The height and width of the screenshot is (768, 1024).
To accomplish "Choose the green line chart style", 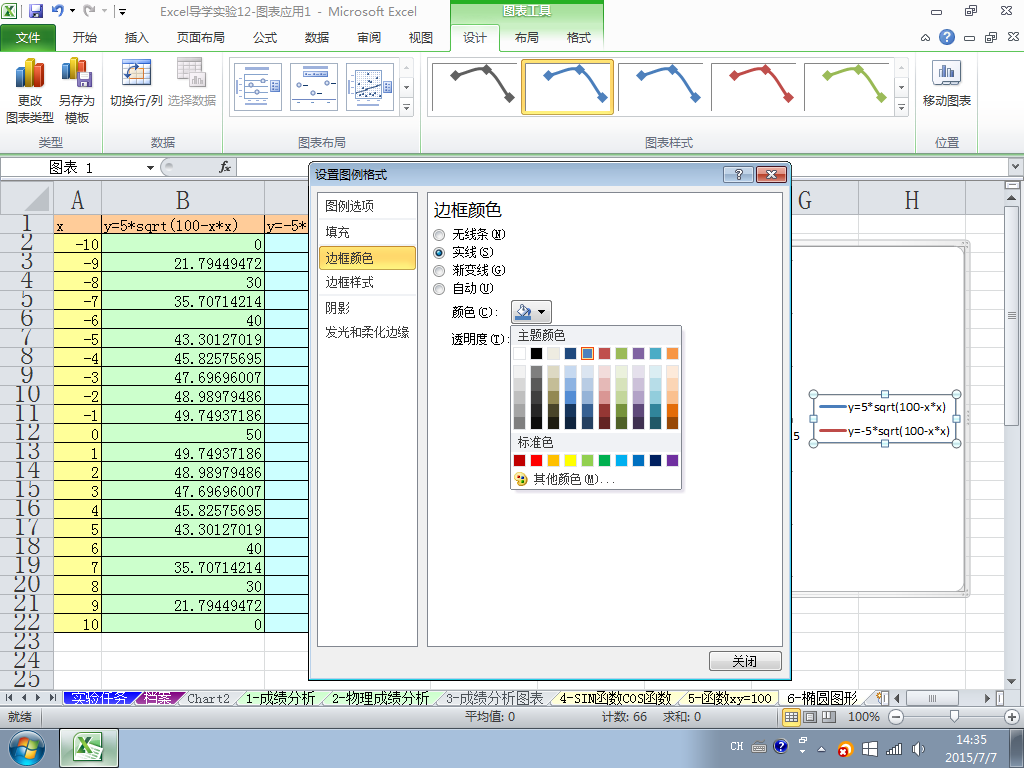I will (x=848, y=87).
